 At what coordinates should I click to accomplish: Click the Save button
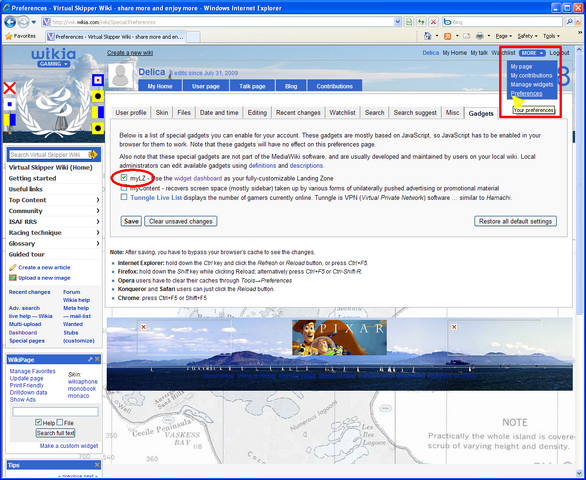pos(131,221)
